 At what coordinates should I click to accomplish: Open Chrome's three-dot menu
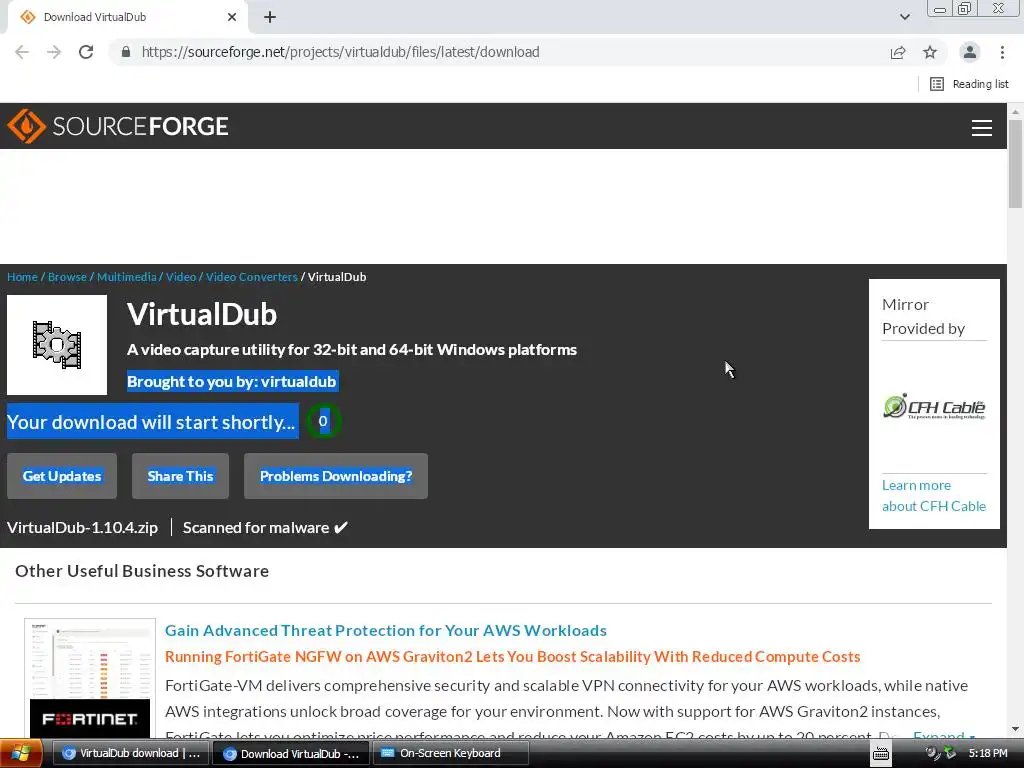(x=1002, y=52)
